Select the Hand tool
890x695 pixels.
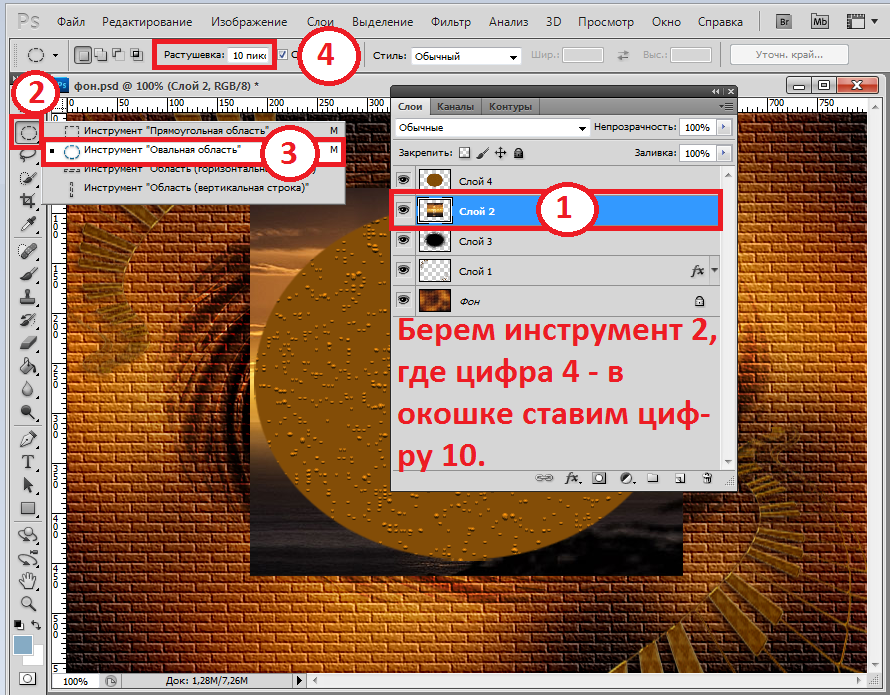[x=28, y=580]
